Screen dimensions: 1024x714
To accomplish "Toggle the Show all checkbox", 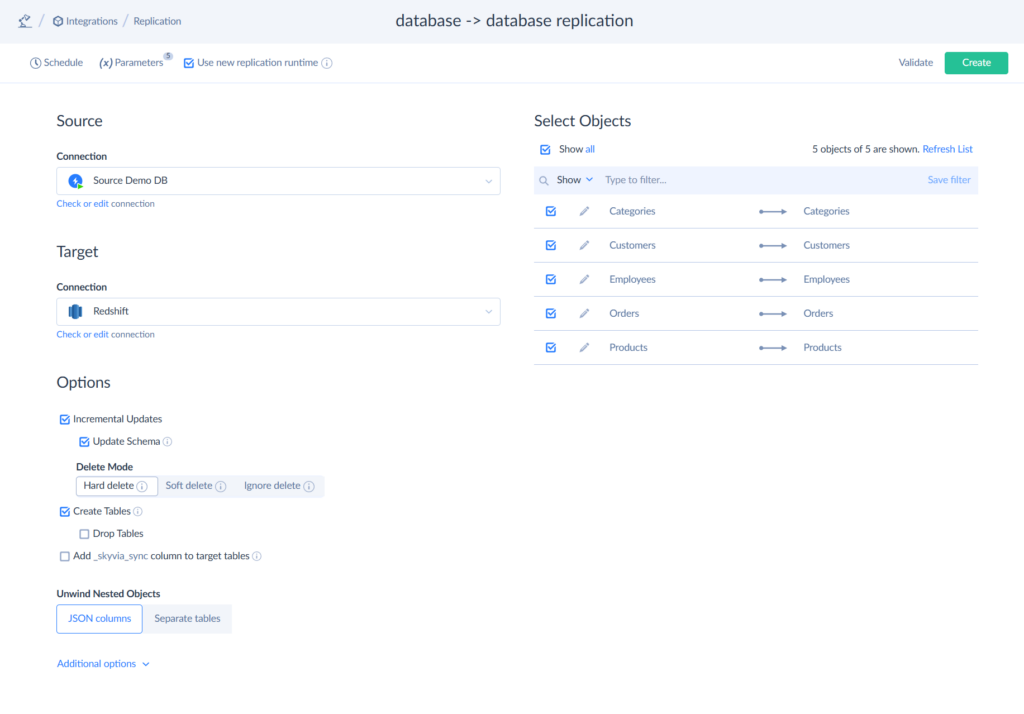I will click(x=545, y=150).
